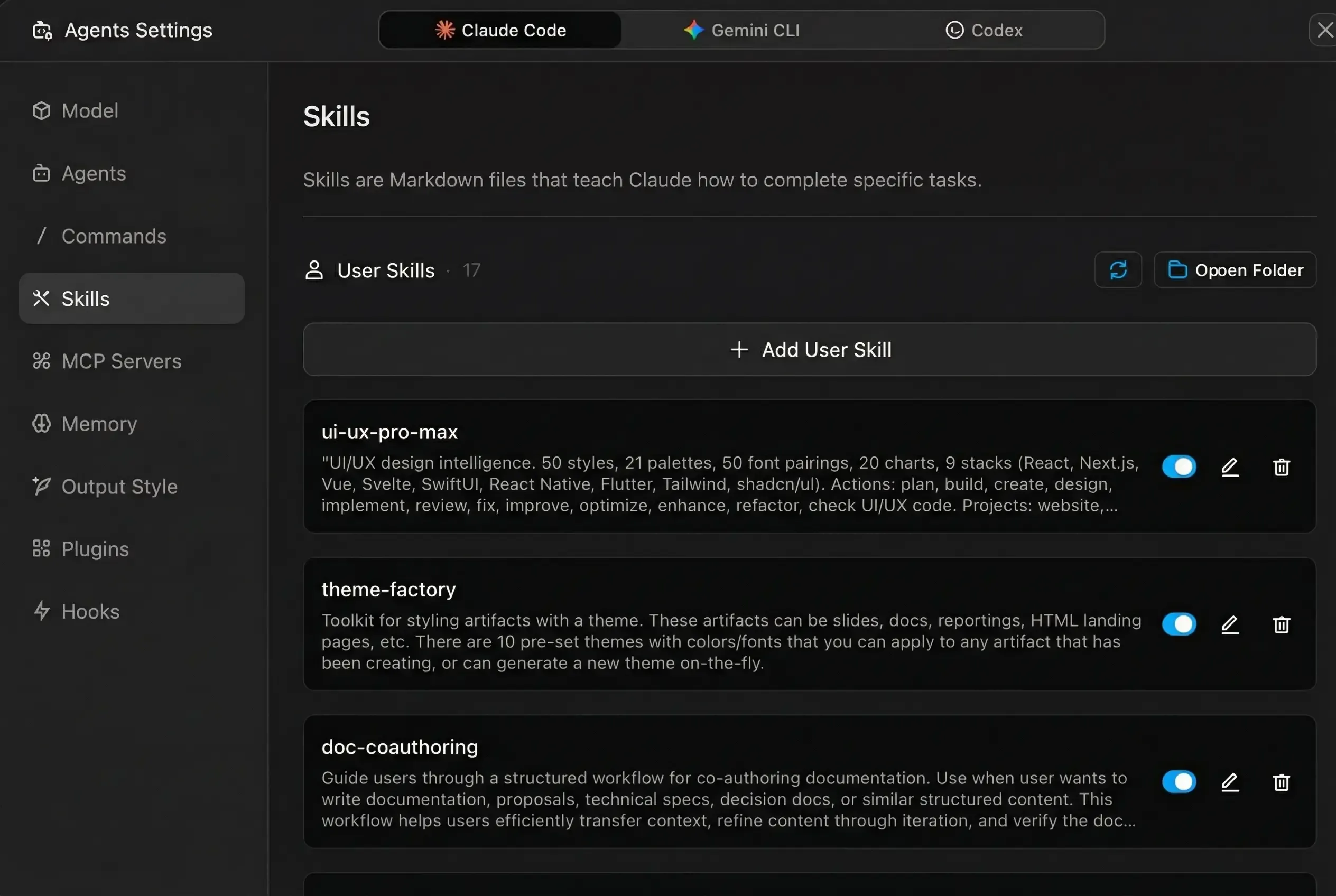Open the skills folder
The image size is (1336, 896).
(1235, 270)
